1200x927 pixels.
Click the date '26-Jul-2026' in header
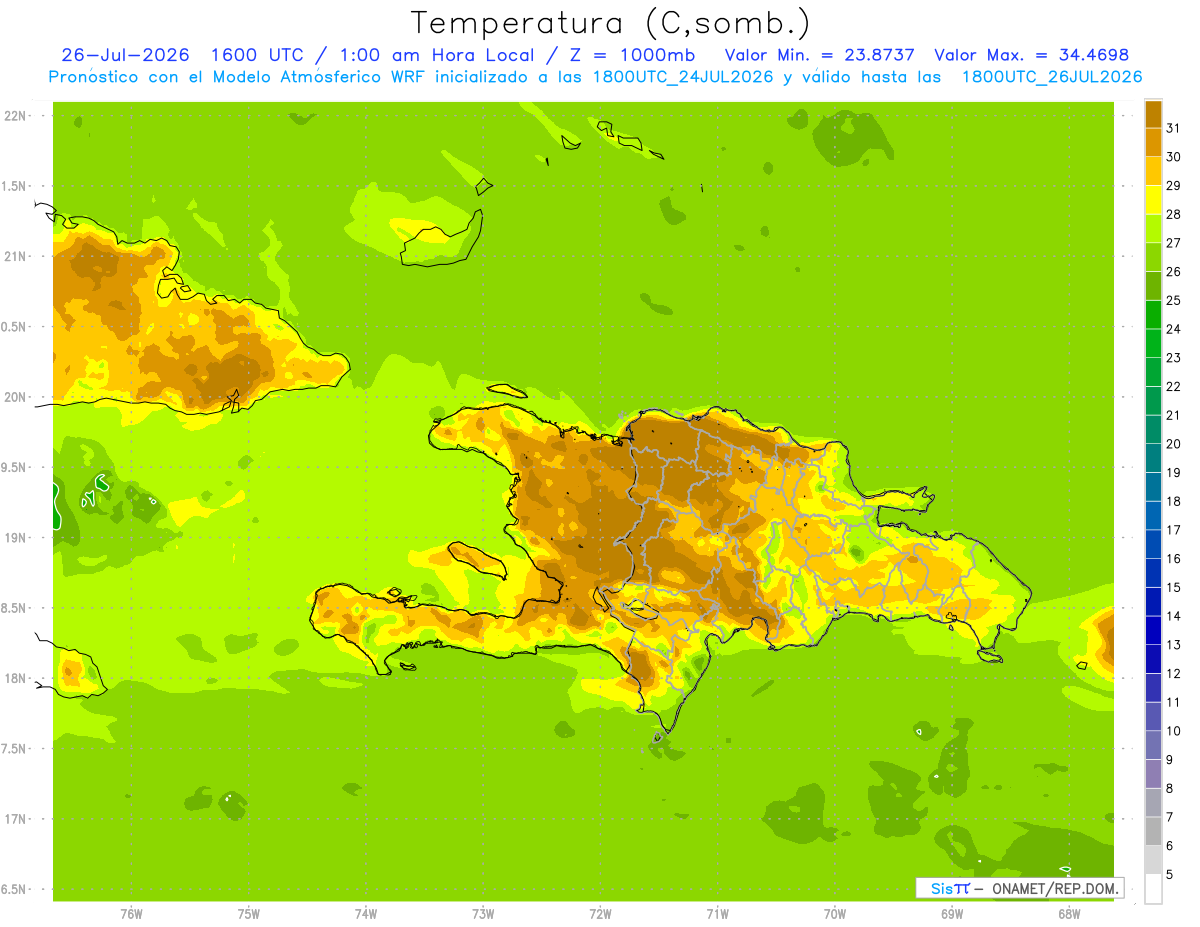pyautogui.click(x=125, y=55)
